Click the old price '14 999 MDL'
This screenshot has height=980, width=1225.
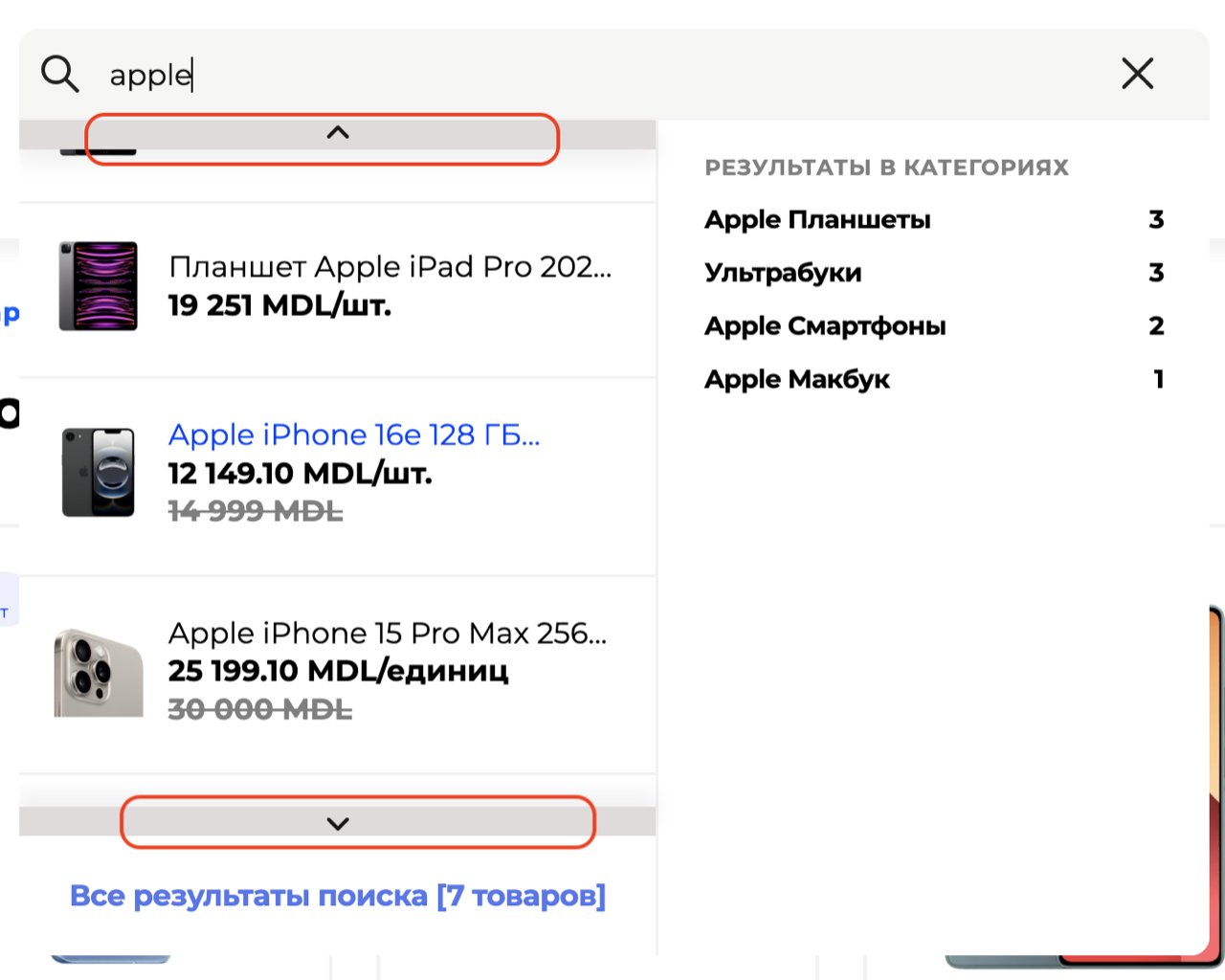point(256,512)
